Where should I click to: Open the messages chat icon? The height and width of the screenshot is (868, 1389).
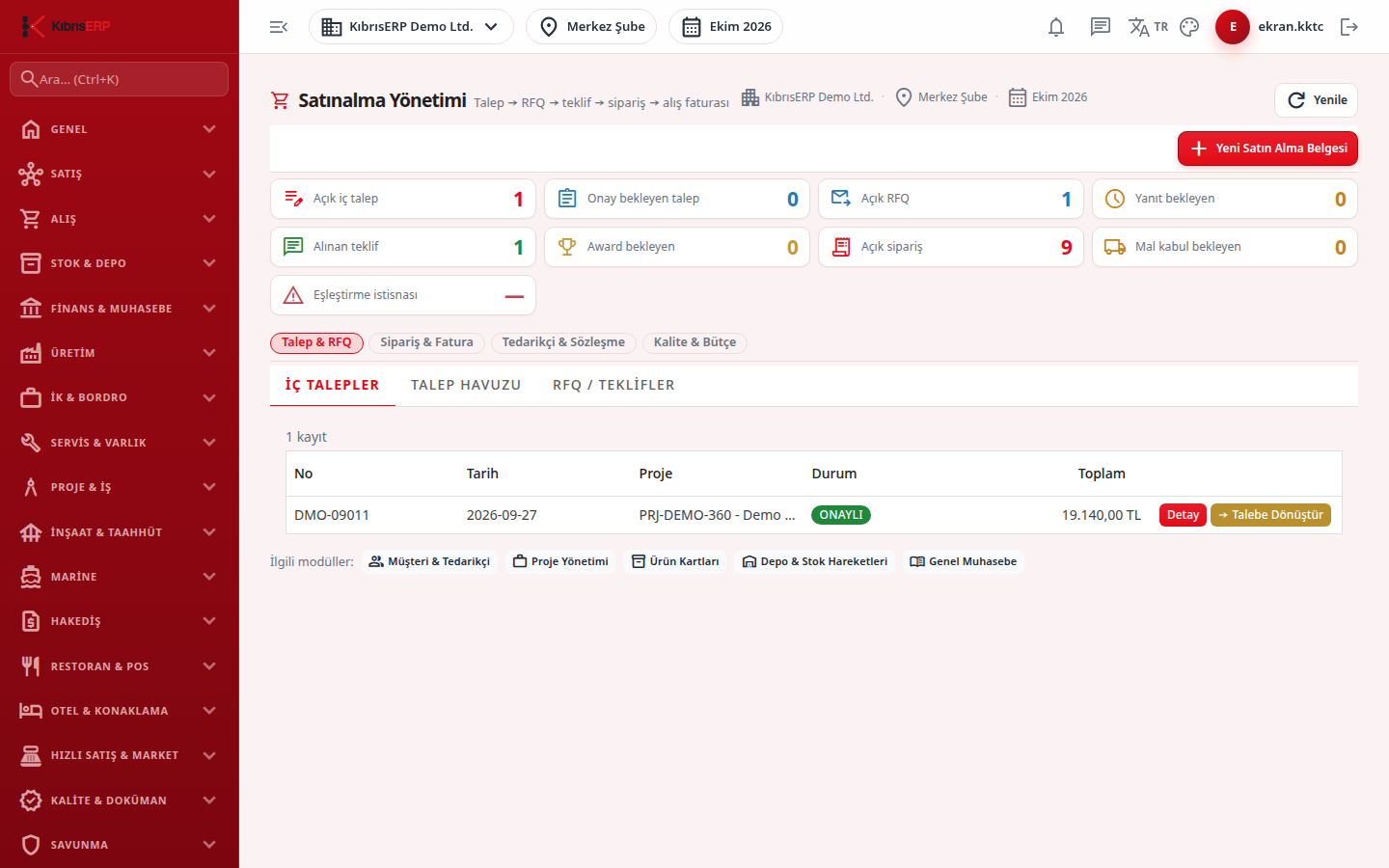click(1101, 27)
